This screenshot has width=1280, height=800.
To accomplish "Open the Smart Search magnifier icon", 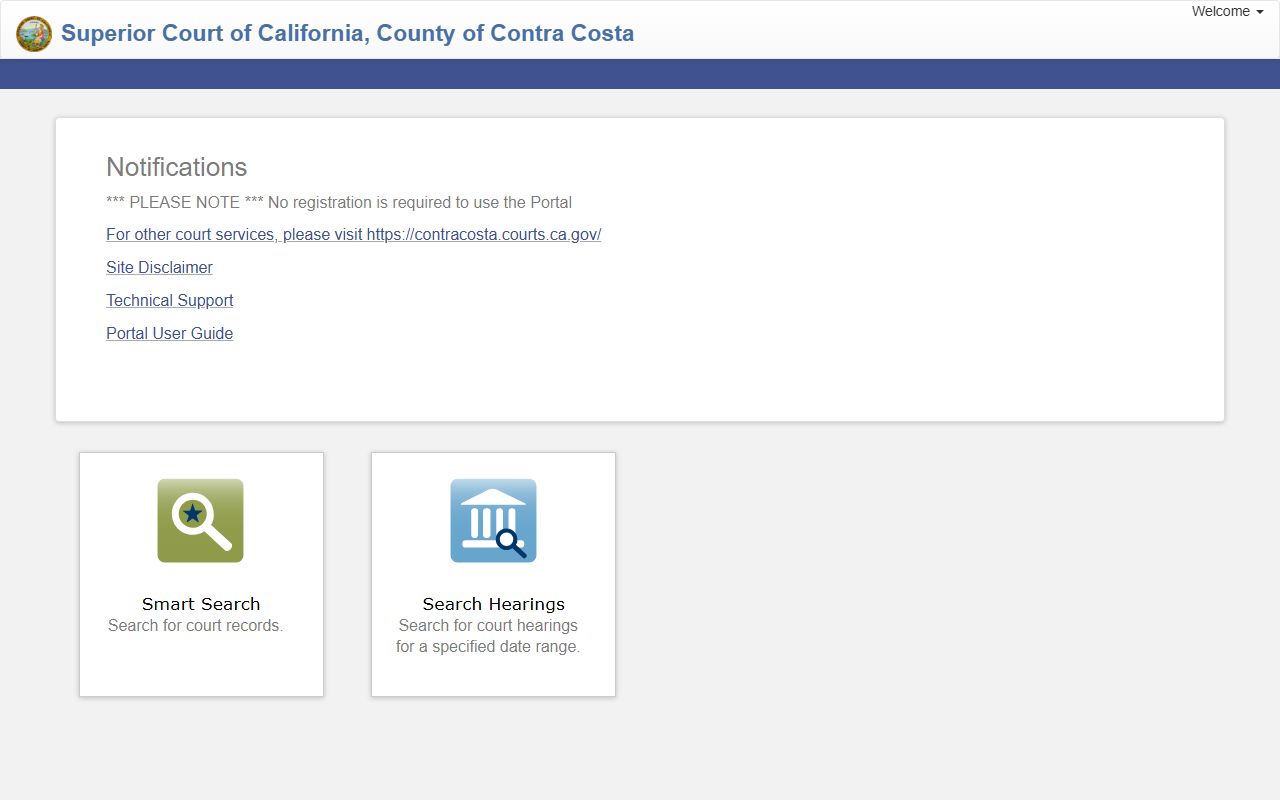I will (200, 521).
